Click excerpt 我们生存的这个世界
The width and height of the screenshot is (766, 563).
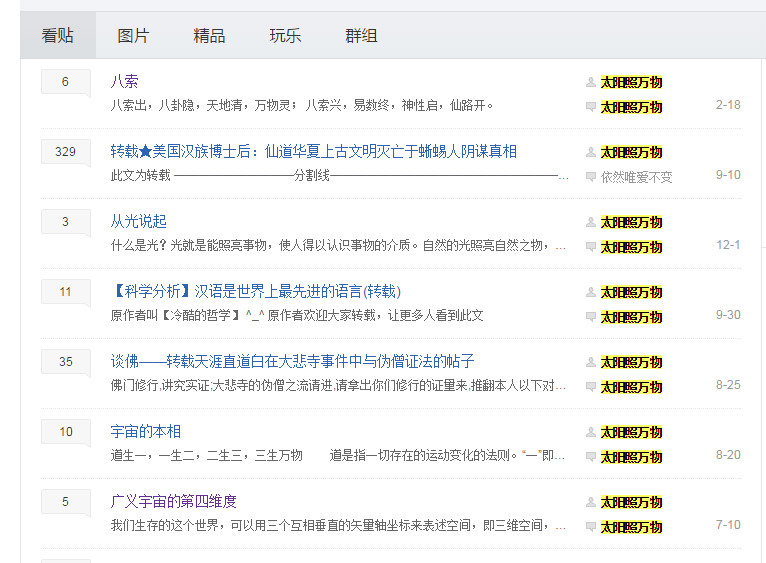(x=339, y=525)
